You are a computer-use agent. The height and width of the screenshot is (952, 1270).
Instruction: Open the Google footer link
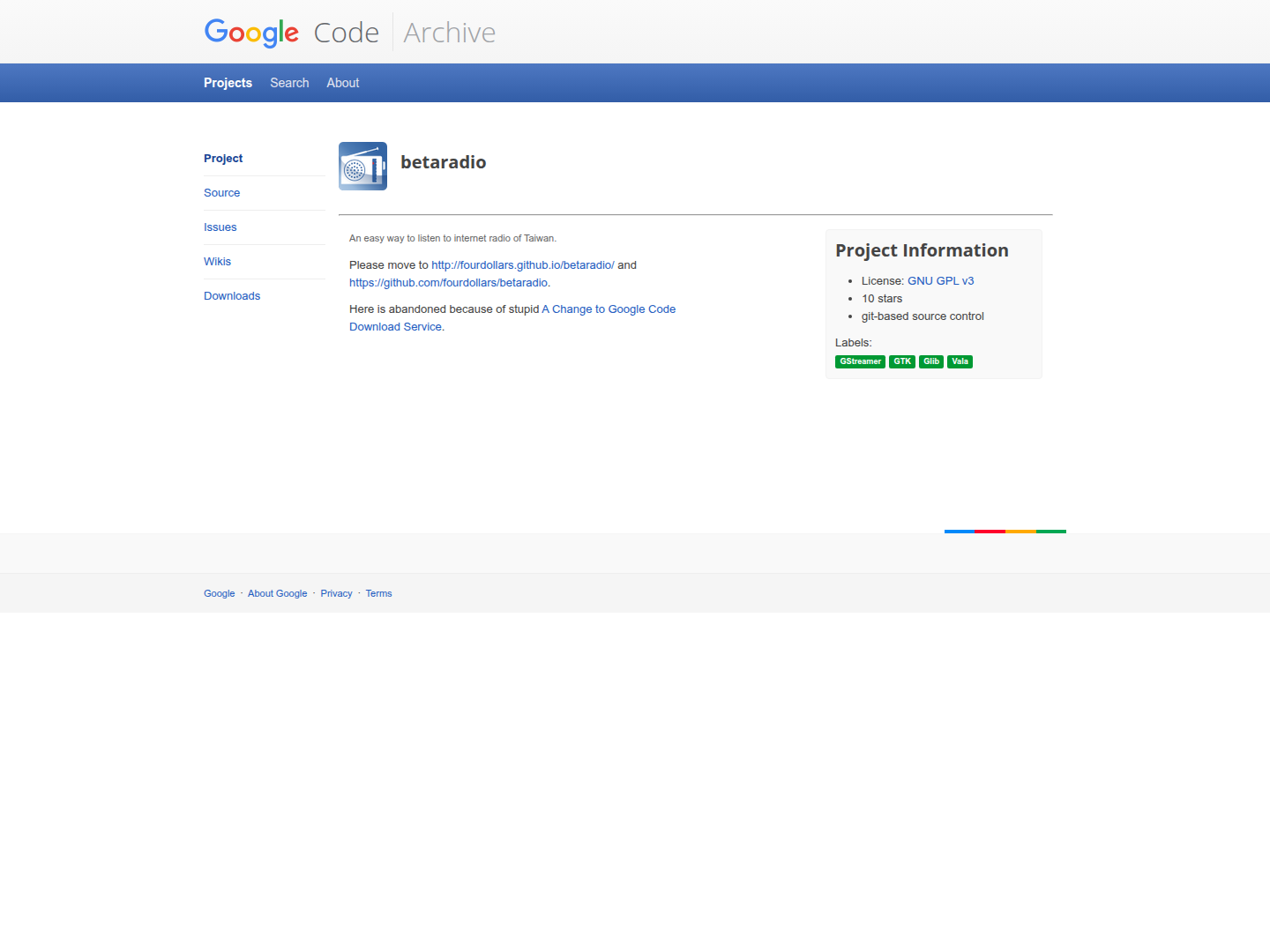220,594
